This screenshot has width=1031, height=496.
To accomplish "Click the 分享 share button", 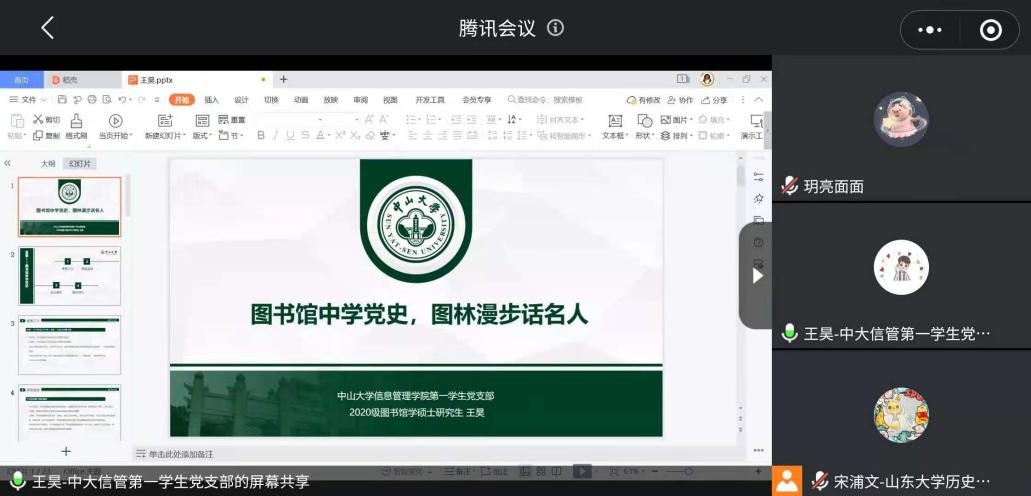I will [714, 100].
